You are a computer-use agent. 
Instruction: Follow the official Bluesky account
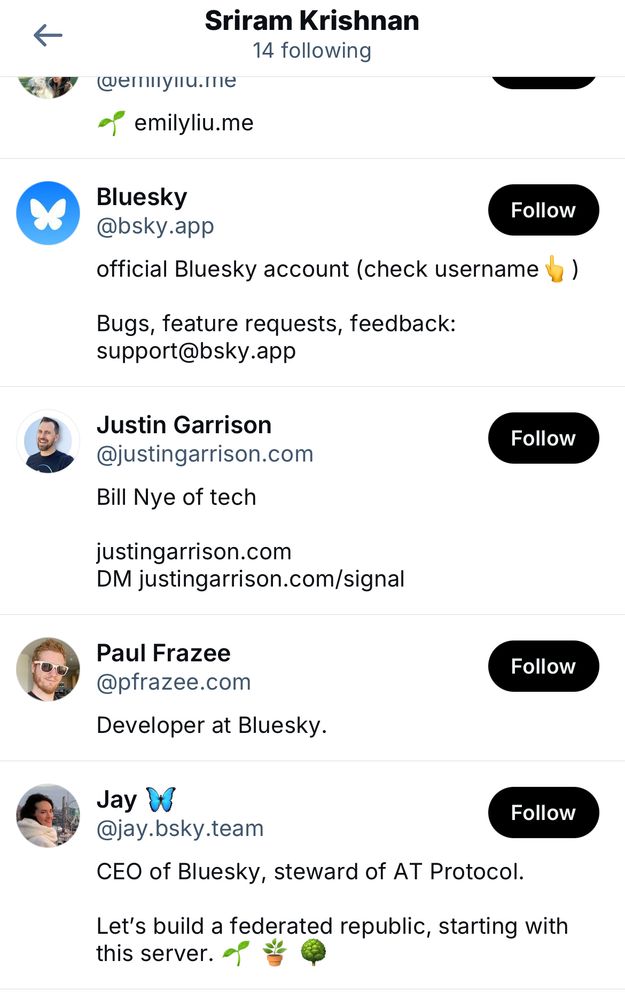tap(543, 210)
